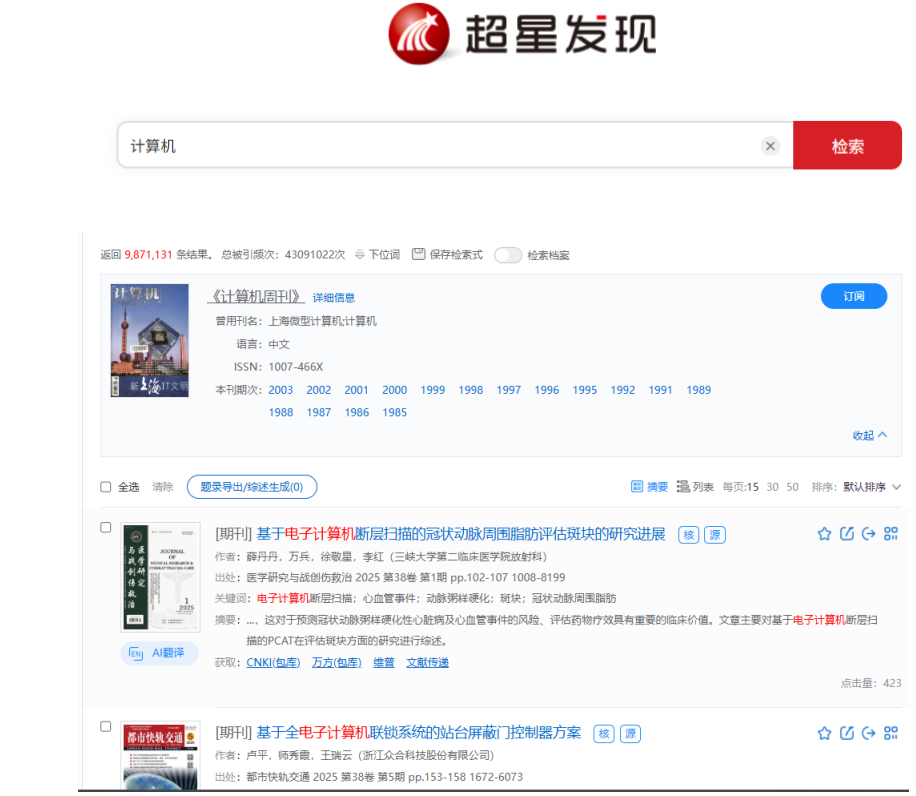
Task: Open 维普 access link
Action: point(384,662)
